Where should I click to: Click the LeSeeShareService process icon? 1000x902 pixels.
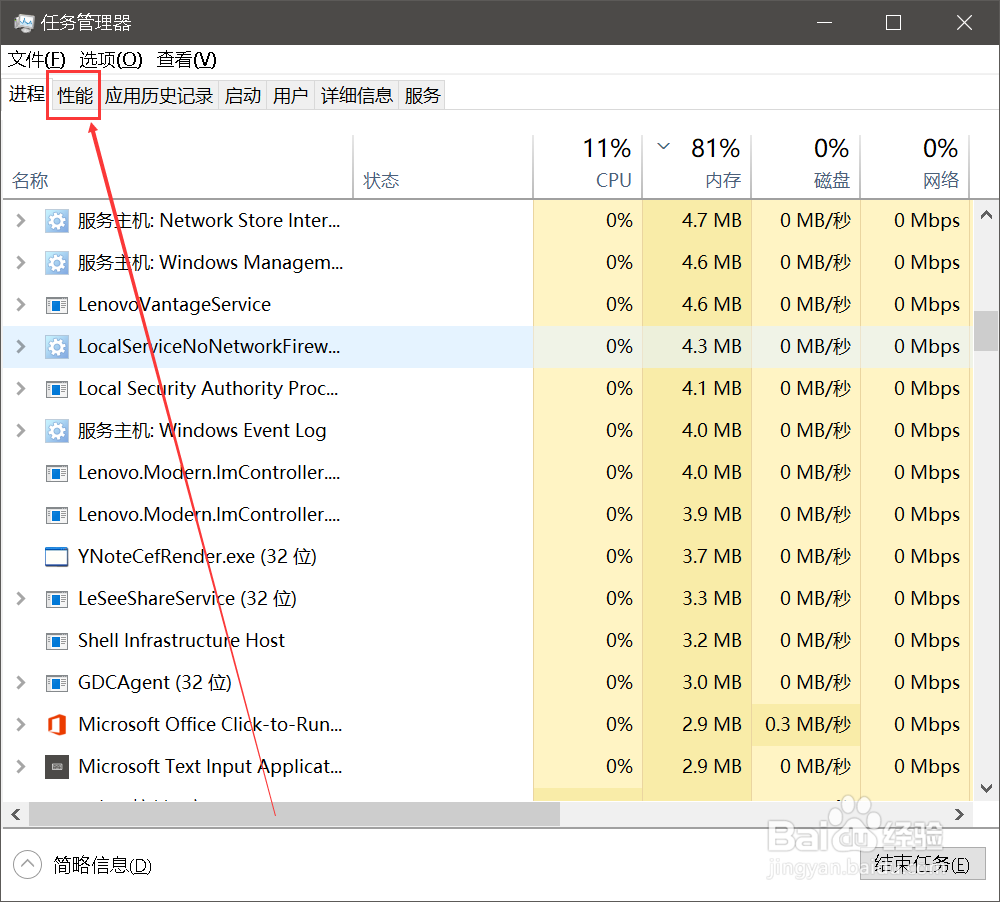click(x=57, y=599)
